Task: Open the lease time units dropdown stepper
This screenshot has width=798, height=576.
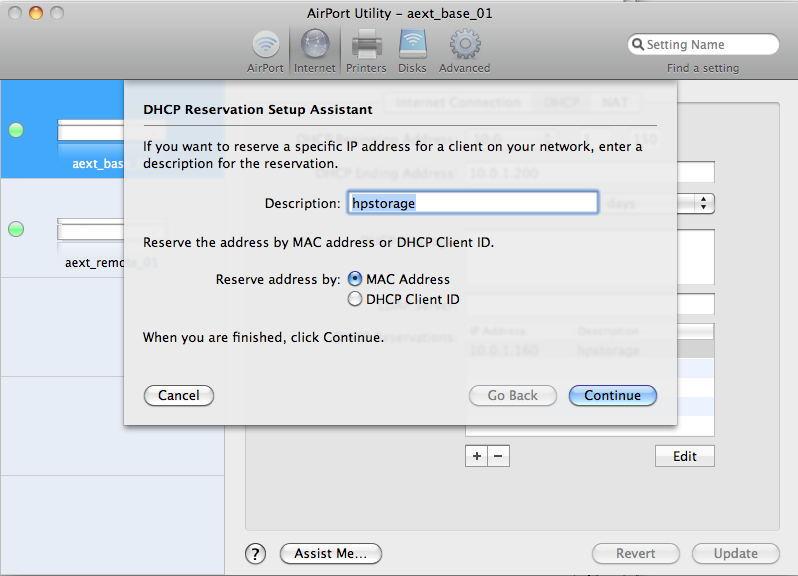Action: pyautogui.click(x=704, y=204)
